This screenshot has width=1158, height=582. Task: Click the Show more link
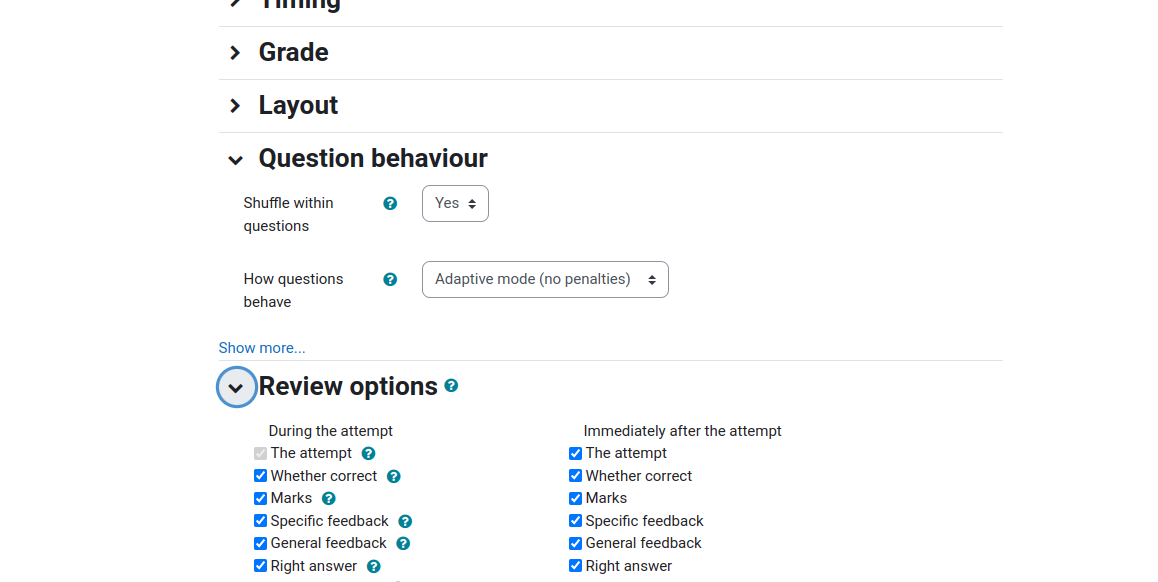pyautogui.click(x=262, y=348)
